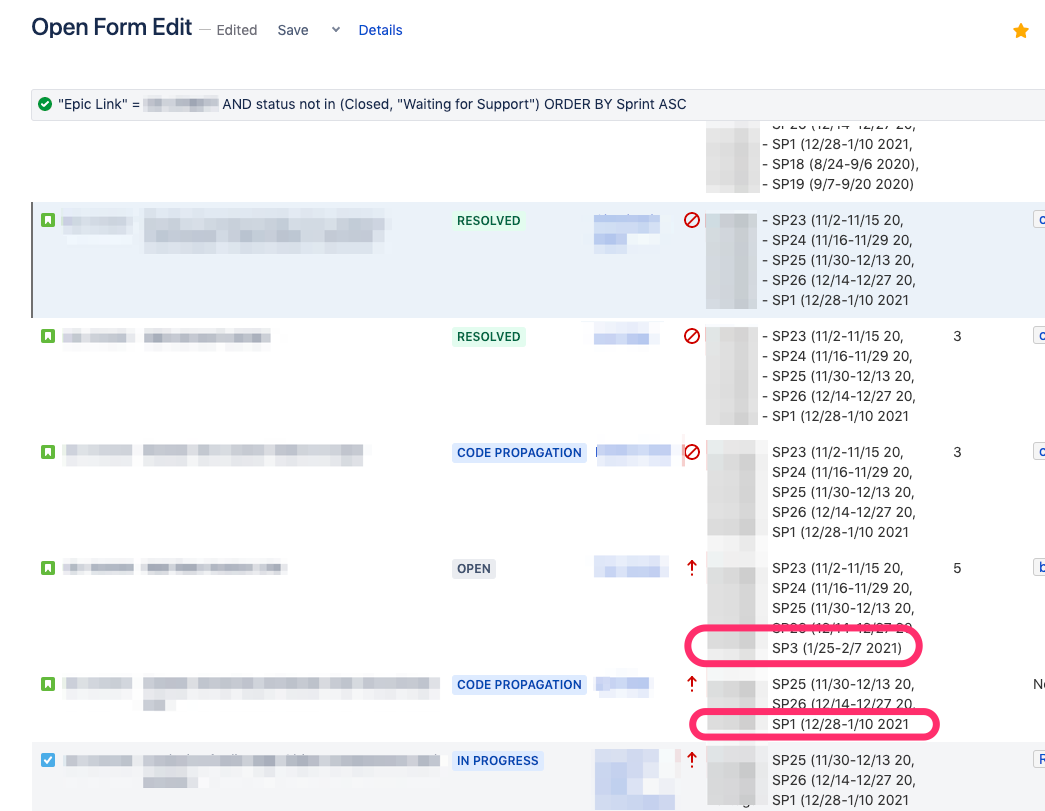Click SP19 (9/7-9/20 2020) sprint text
This screenshot has height=811, width=1045.
[x=842, y=184]
